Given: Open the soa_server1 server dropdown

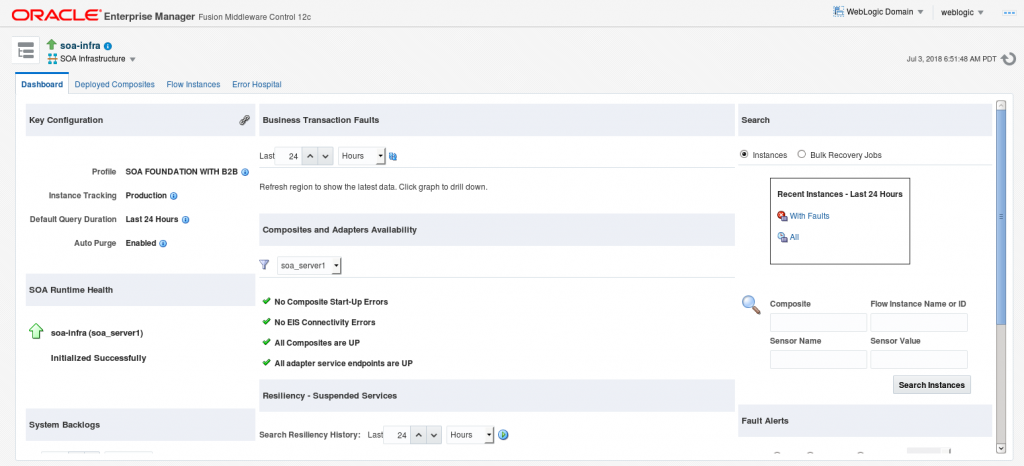Looking at the screenshot, I should pos(309,266).
